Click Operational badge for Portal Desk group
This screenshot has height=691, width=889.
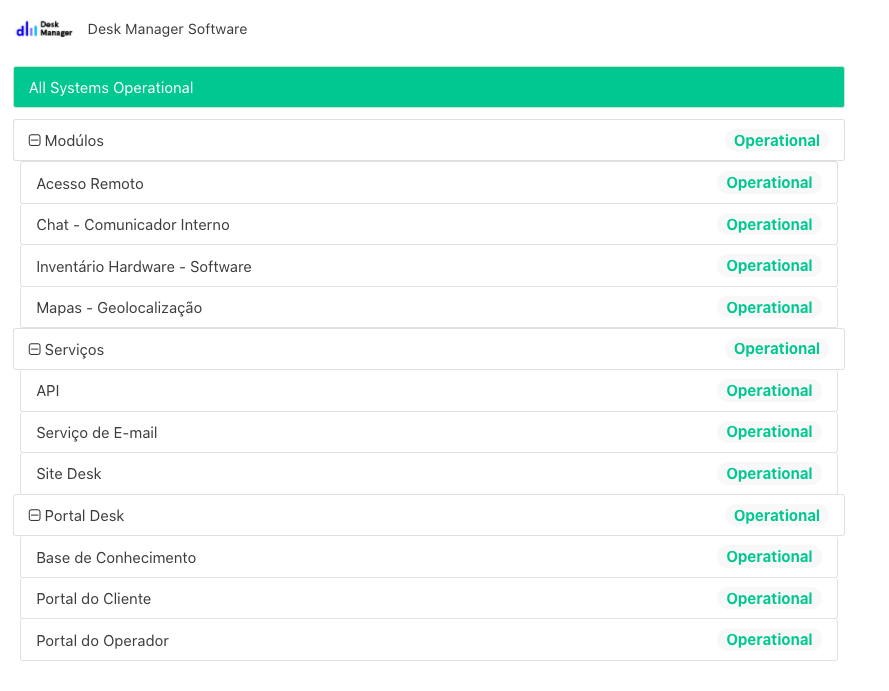pos(777,515)
